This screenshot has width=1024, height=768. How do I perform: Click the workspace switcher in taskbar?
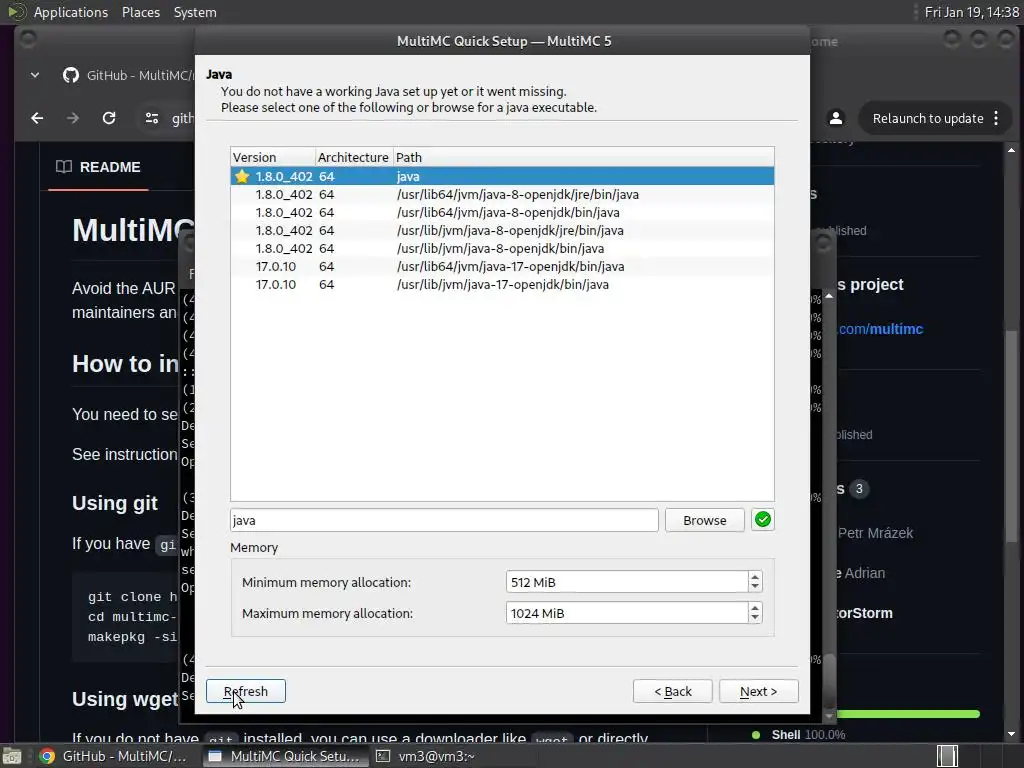(x=947, y=756)
